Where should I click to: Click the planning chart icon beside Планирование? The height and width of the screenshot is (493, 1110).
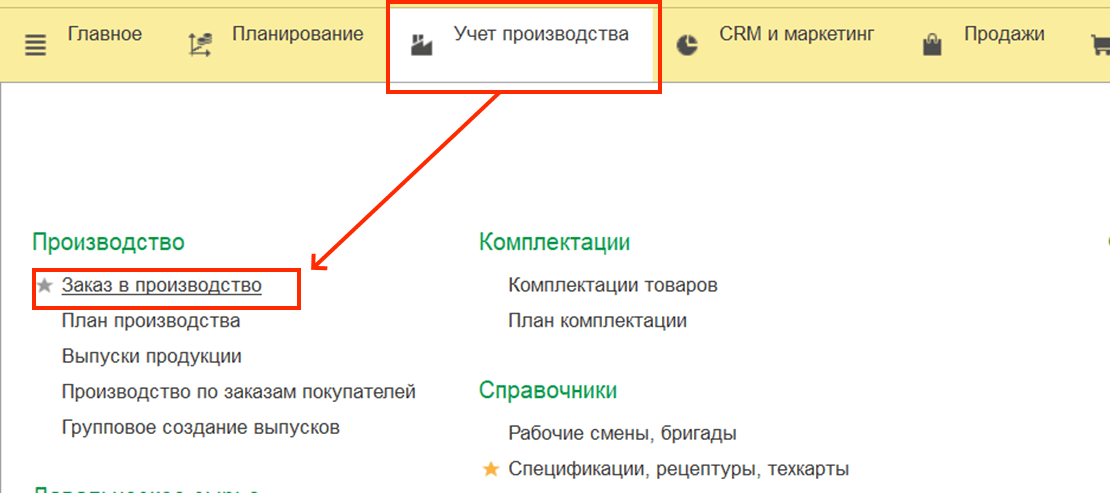point(200,45)
